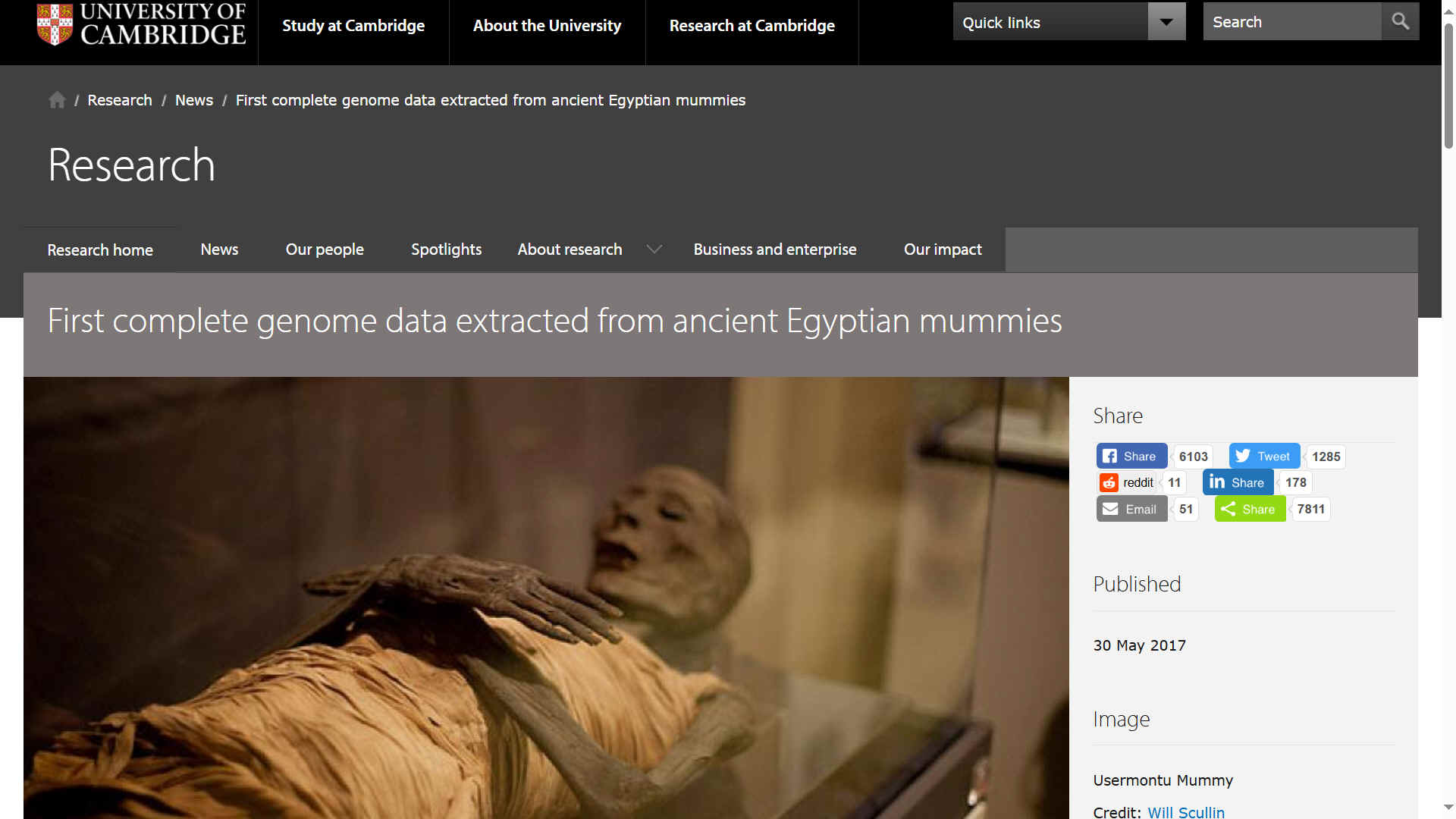Expand the About research chevron
Viewport: 1456px width, 819px height.
[654, 249]
